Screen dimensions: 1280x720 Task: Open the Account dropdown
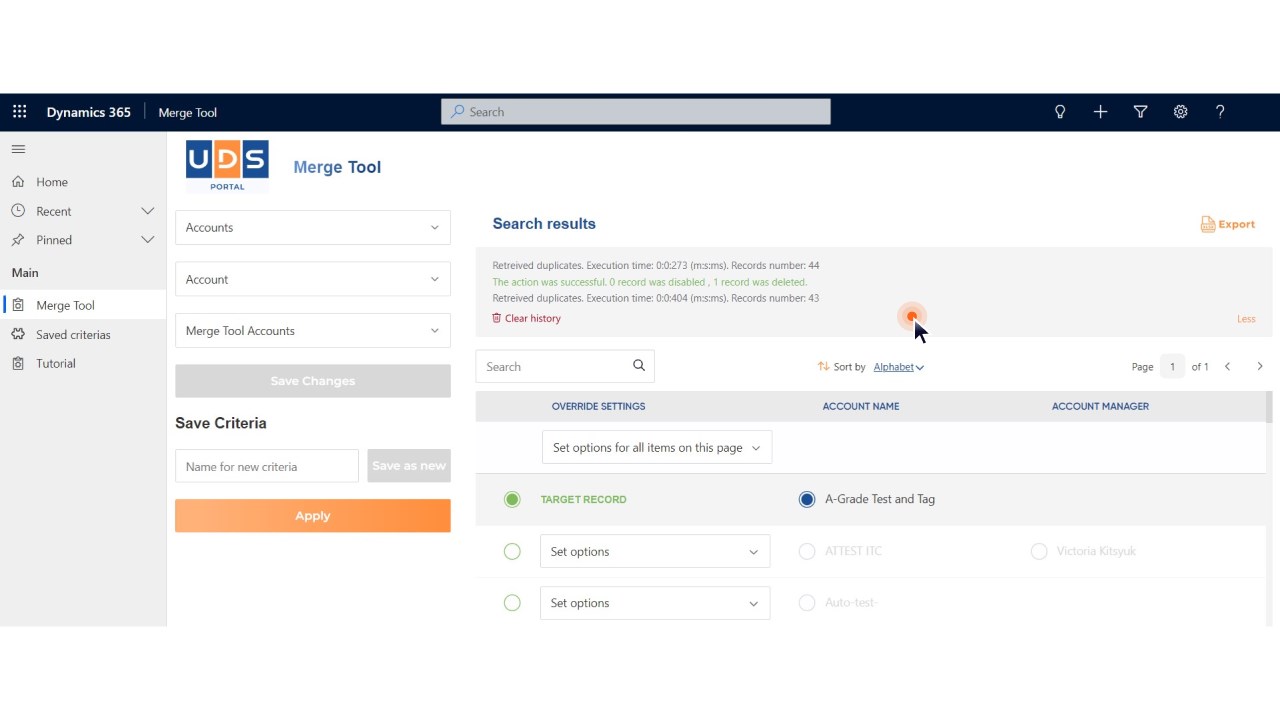[x=313, y=279]
